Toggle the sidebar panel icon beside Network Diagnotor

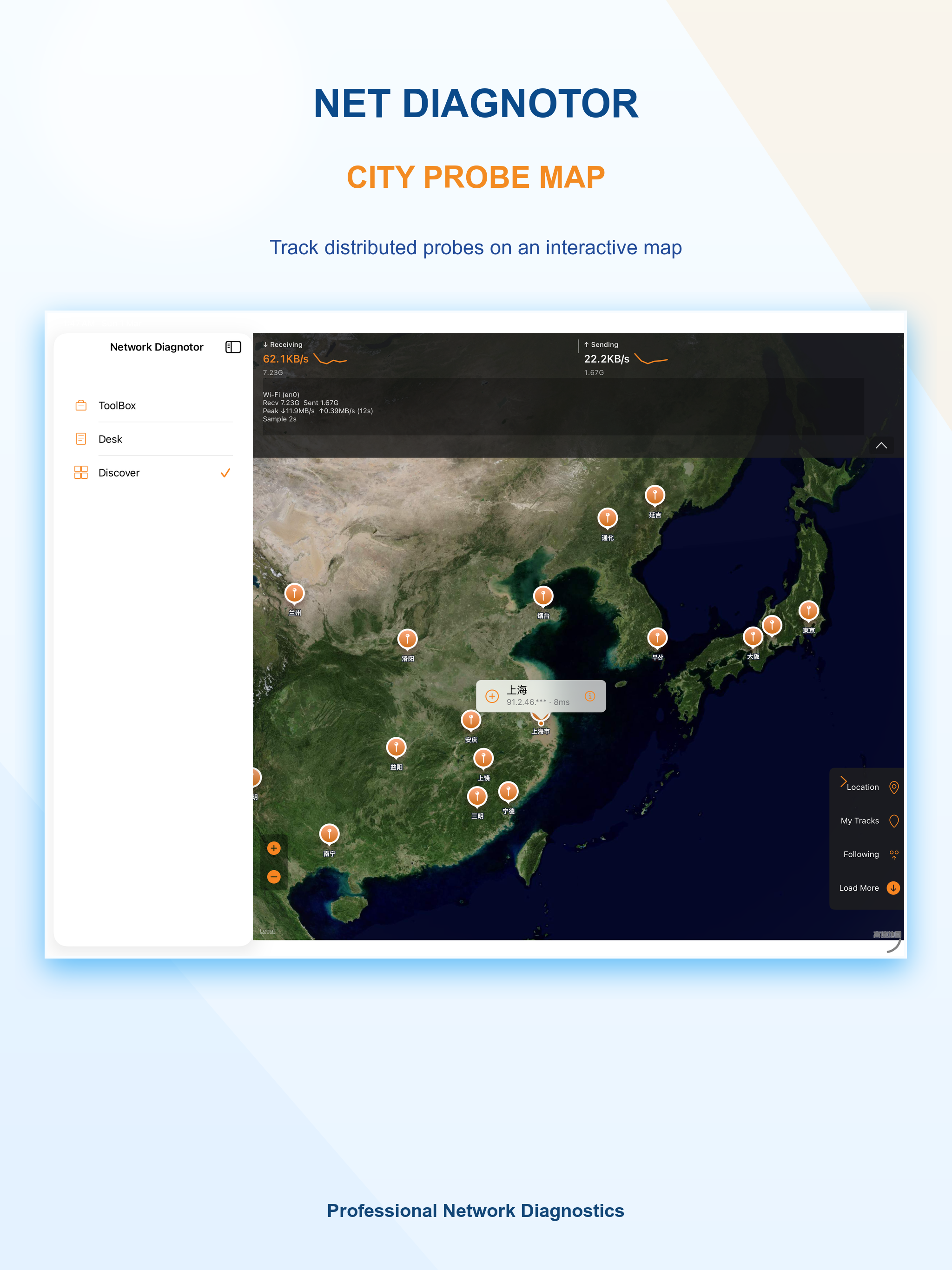232,347
